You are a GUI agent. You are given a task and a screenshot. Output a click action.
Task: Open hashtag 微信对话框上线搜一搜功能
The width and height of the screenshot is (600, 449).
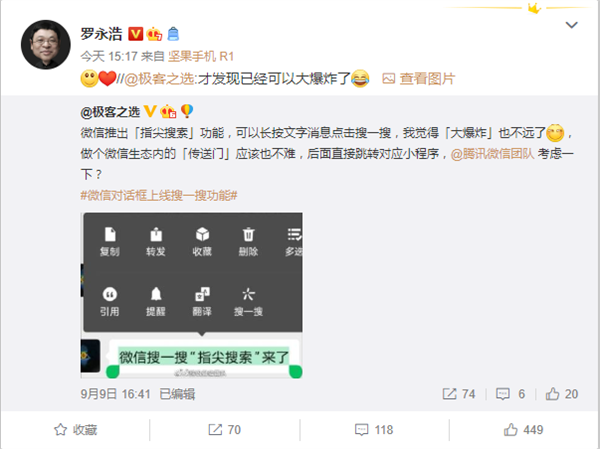tap(159, 196)
